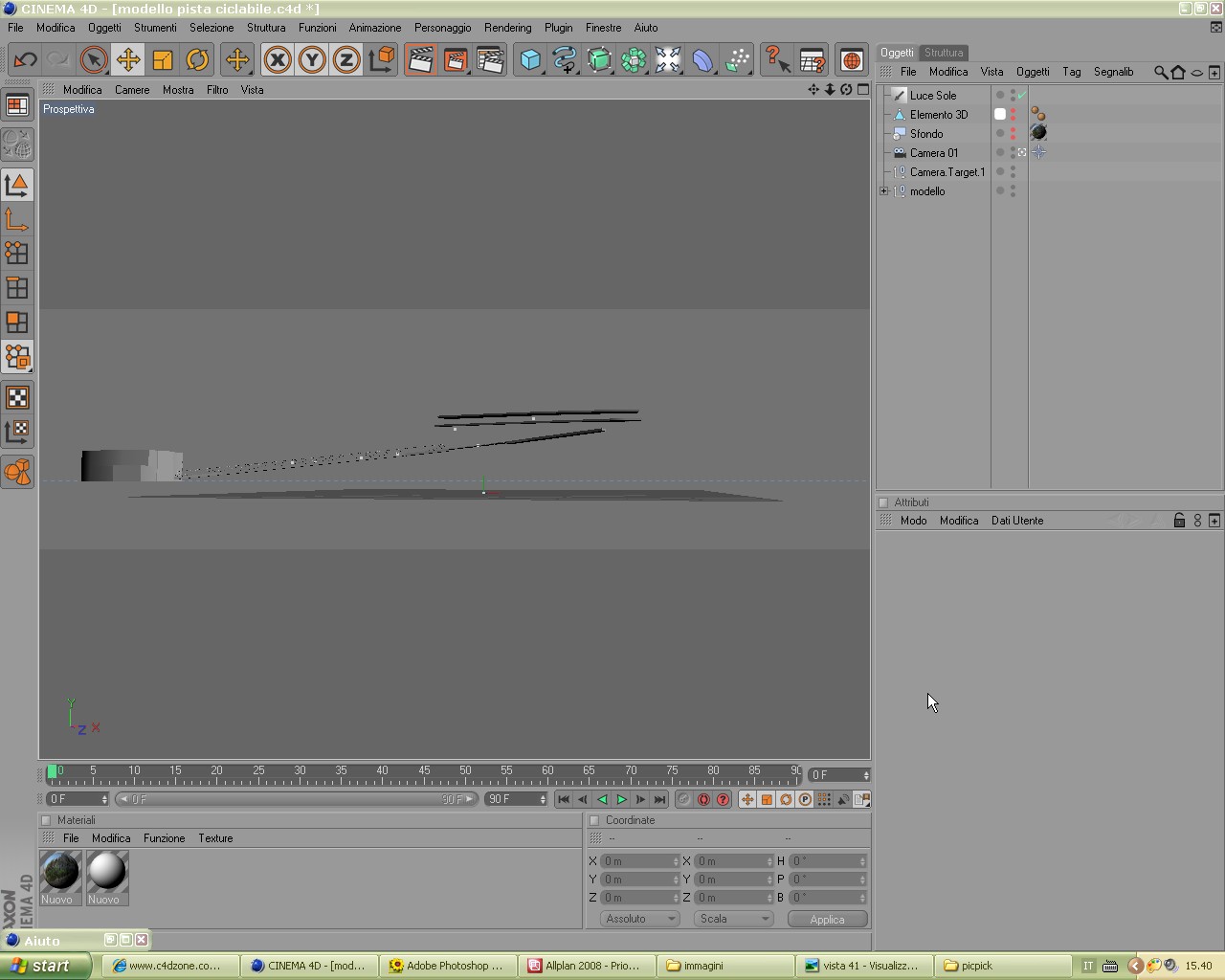The width and height of the screenshot is (1225, 980).
Task: Open the Scala dropdown
Action: (x=733, y=919)
